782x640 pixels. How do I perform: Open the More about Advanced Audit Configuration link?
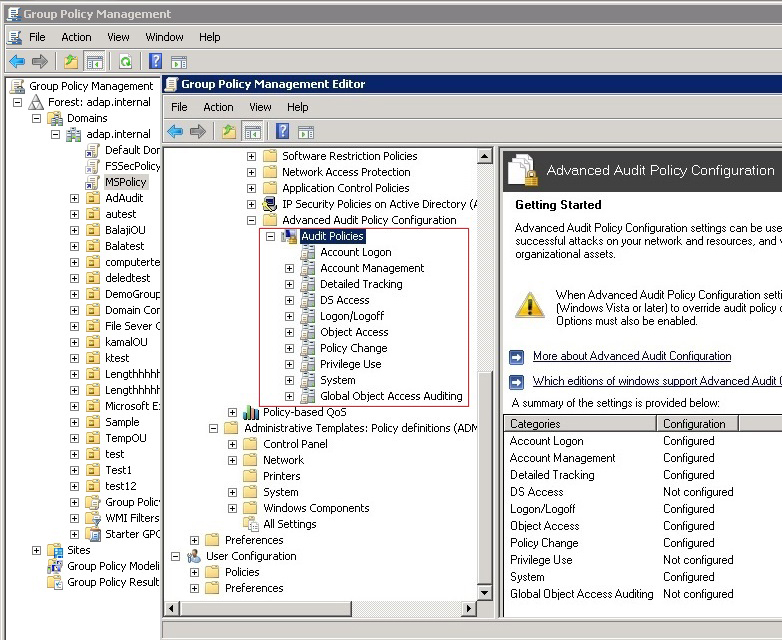pos(631,356)
